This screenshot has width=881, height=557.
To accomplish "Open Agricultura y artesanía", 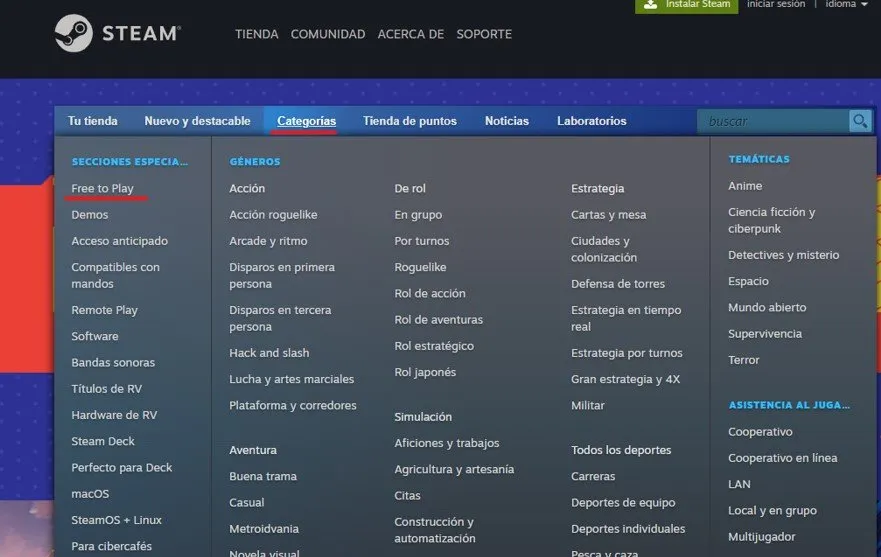I will 454,469.
